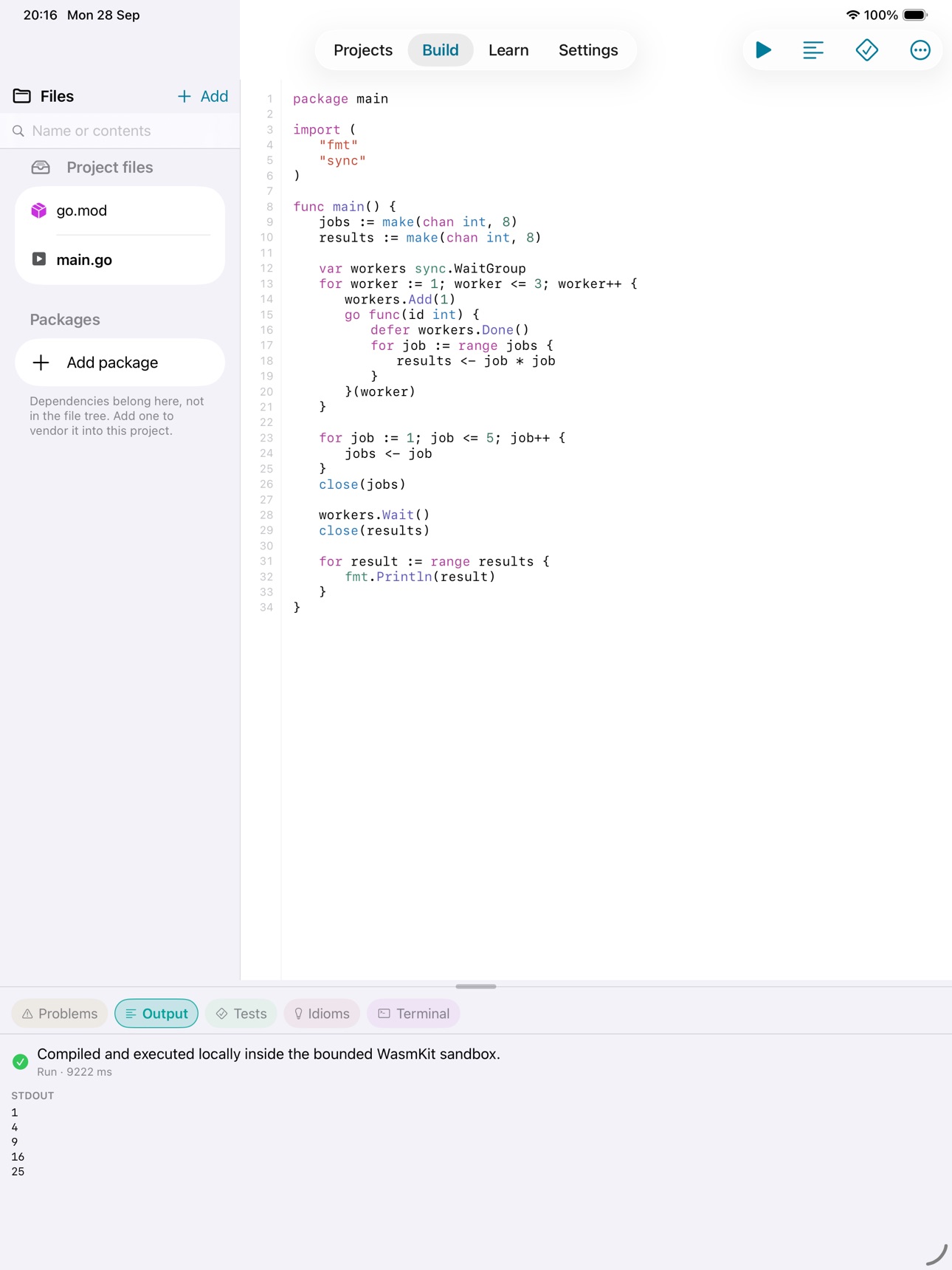
Task: Tap the "fmt.Println(result)" code line
Action: click(x=420, y=577)
